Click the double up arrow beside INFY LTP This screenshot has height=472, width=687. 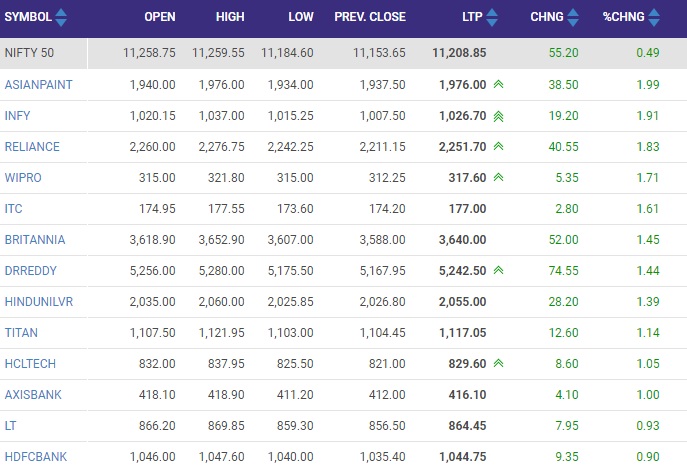pos(498,116)
